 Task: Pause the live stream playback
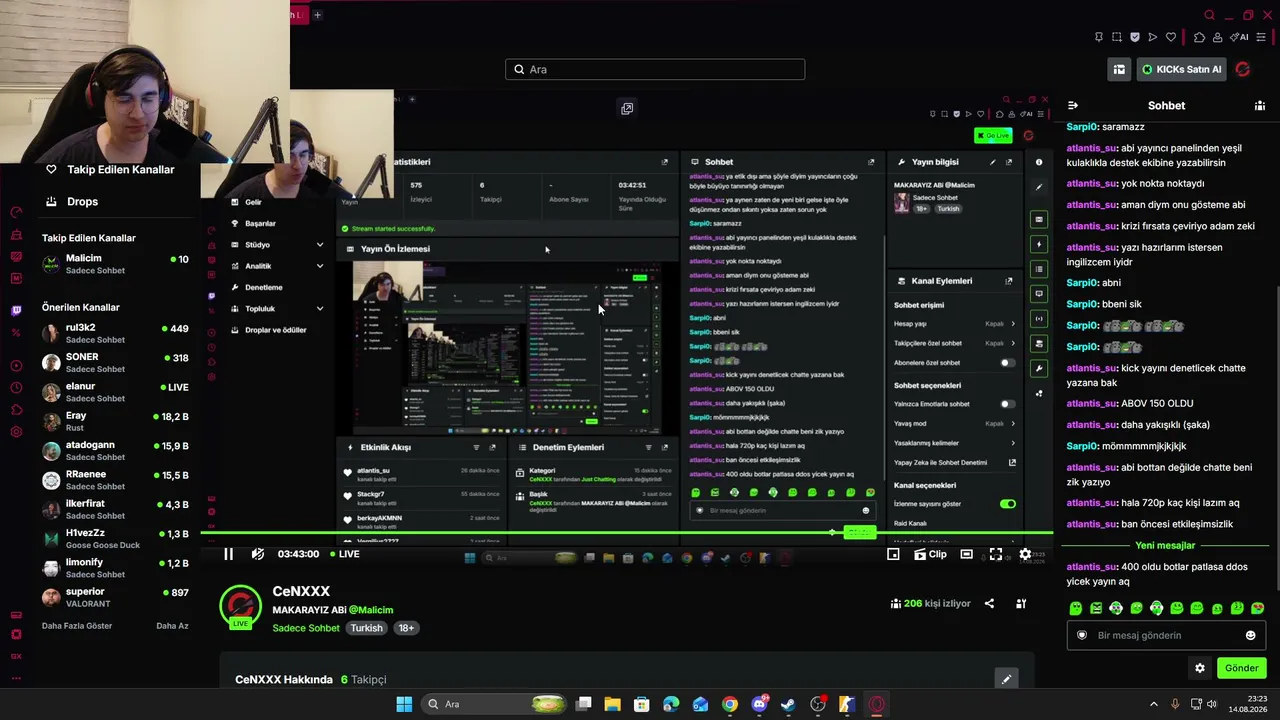tap(228, 554)
